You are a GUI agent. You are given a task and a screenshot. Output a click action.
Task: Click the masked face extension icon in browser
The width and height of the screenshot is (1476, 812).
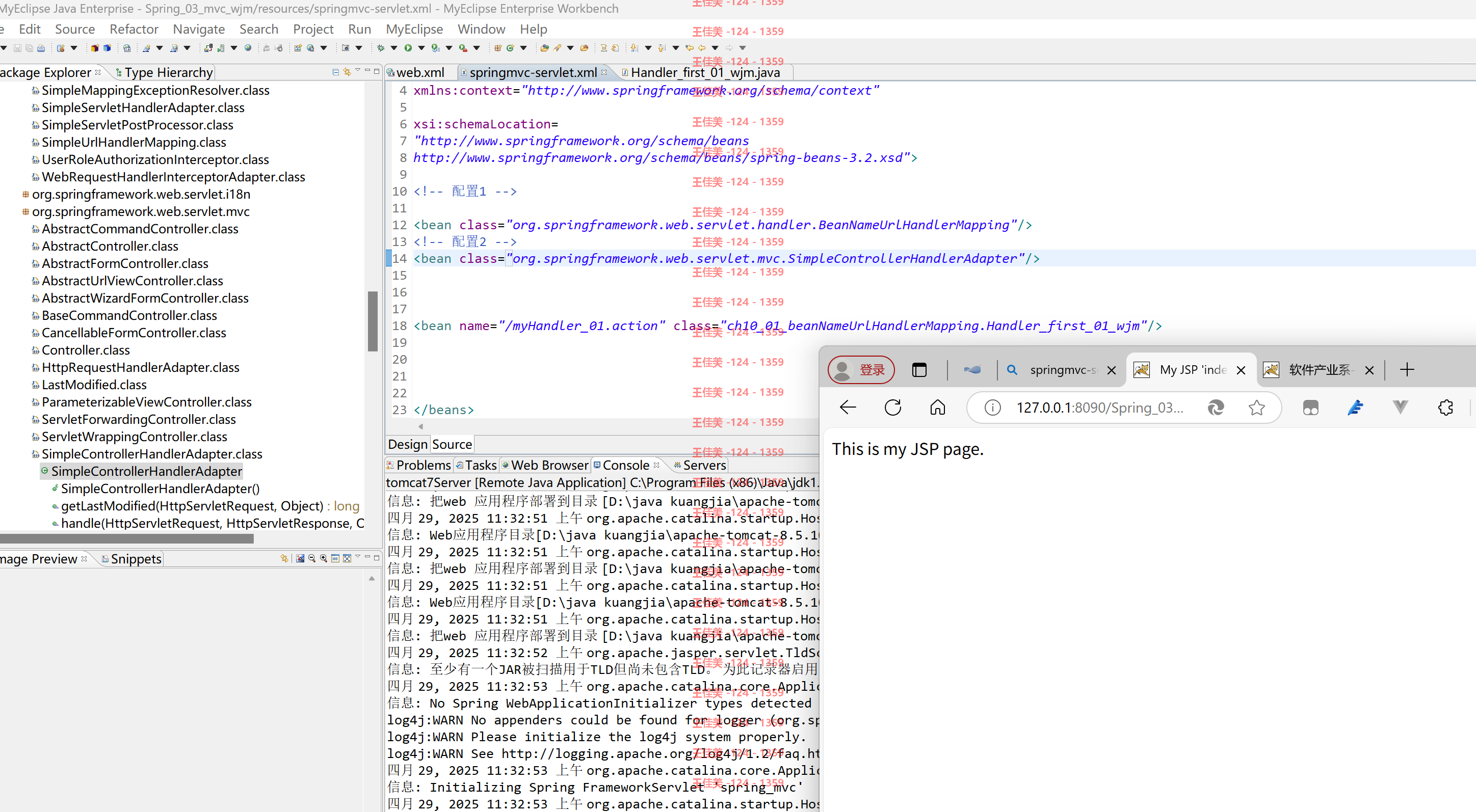pyautogui.click(x=1310, y=407)
